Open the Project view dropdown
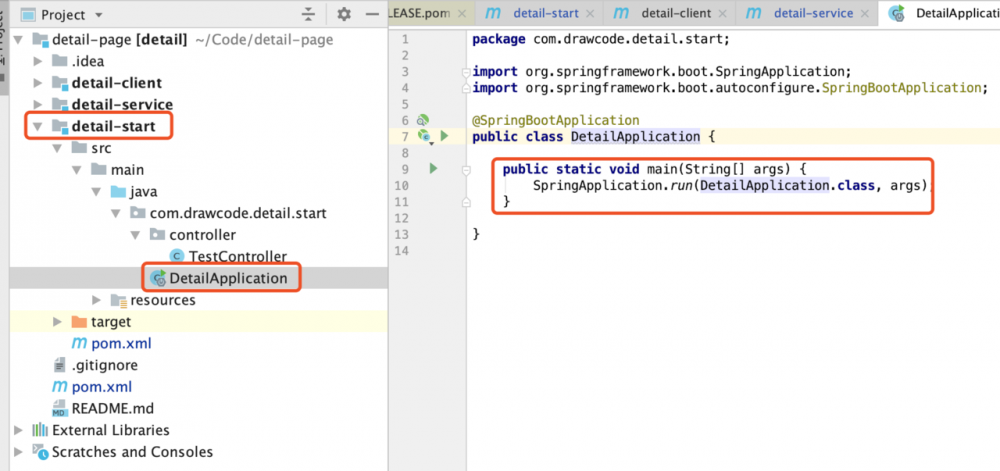 click(x=98, y=15)
